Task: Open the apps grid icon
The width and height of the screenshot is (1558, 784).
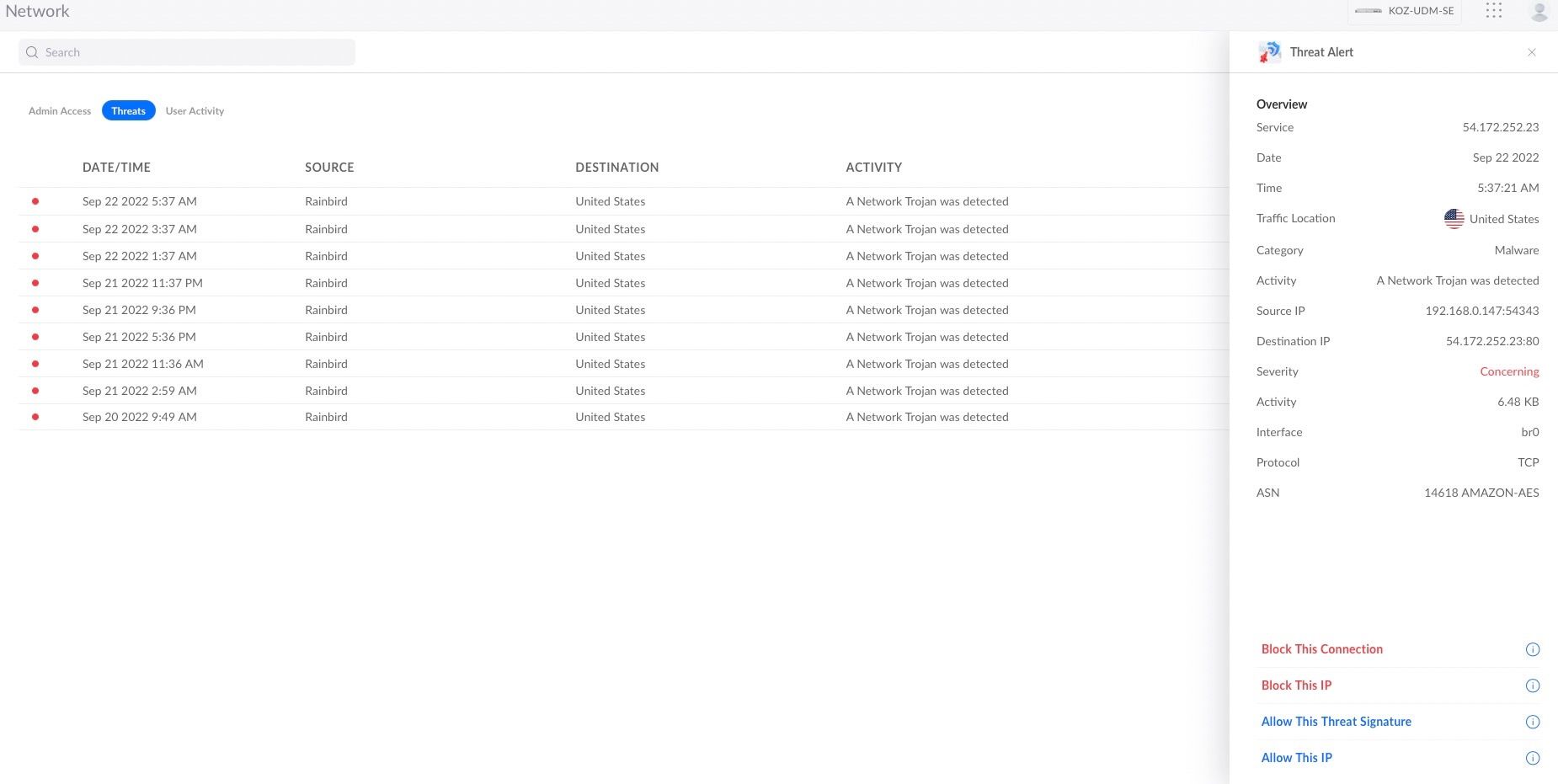Action: (1494, 11)
